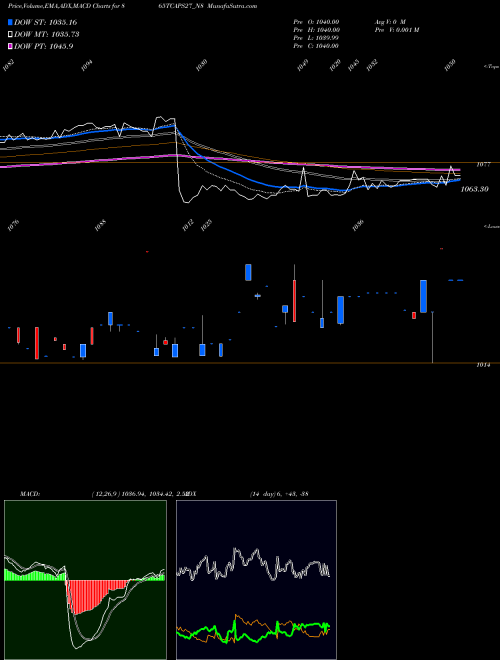Click the 'Pre V: 0.001 M' text
The image size is (500, 660).
[397, 30]
